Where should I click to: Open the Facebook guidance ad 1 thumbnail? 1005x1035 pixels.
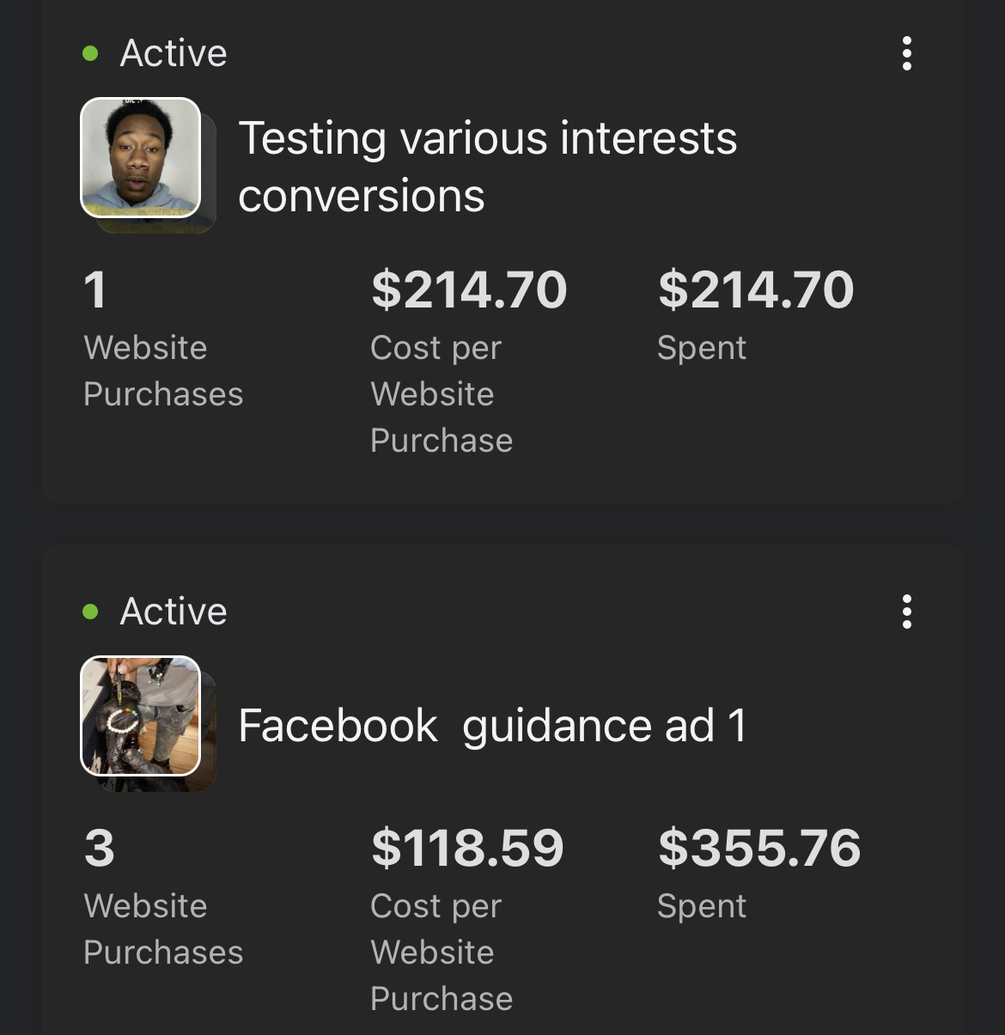(140, 716)
